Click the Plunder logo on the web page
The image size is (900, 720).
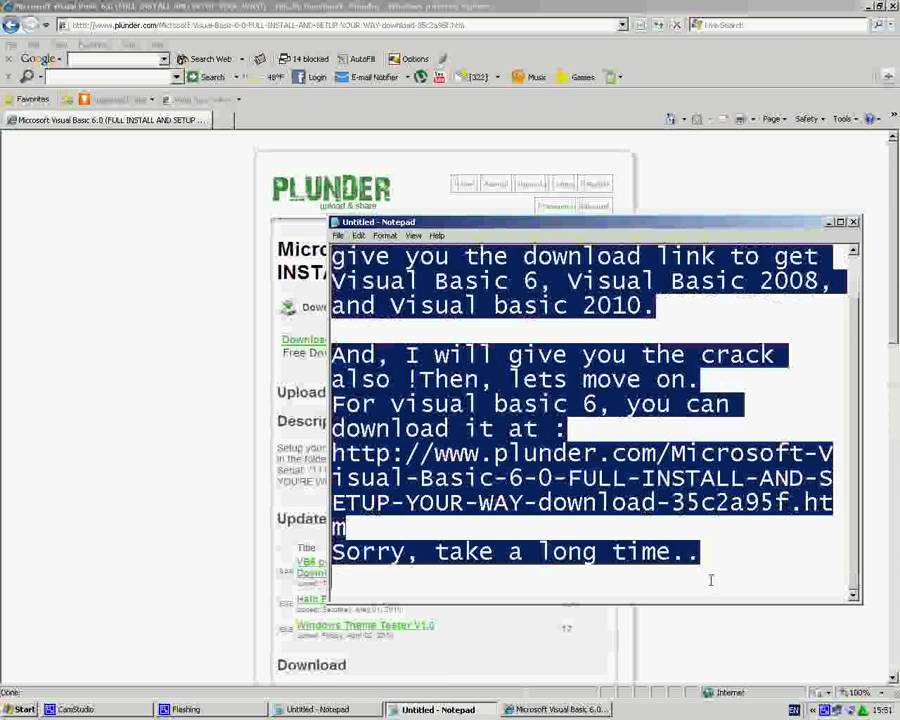tap(331, 192)
